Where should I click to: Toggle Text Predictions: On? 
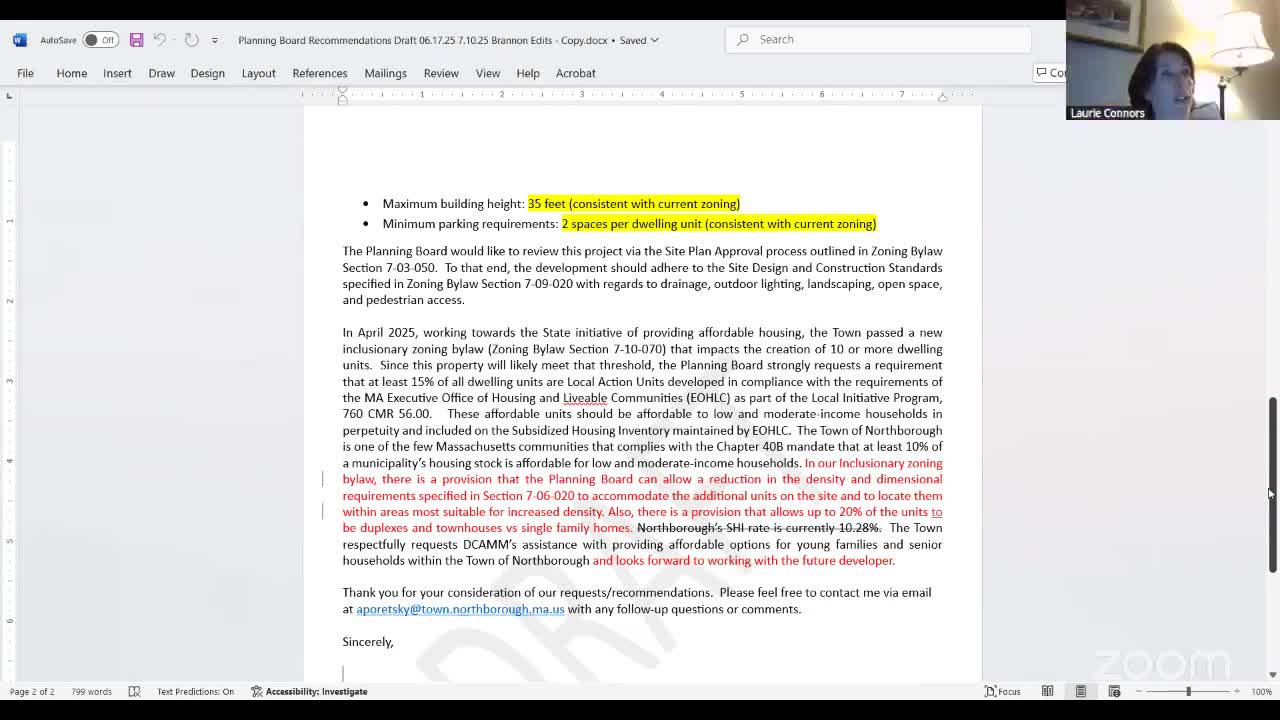pos(195,691)
